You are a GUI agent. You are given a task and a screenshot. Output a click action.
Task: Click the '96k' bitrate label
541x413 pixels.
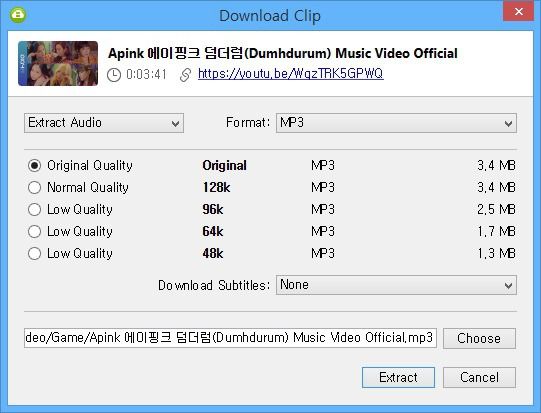[213, 209]
